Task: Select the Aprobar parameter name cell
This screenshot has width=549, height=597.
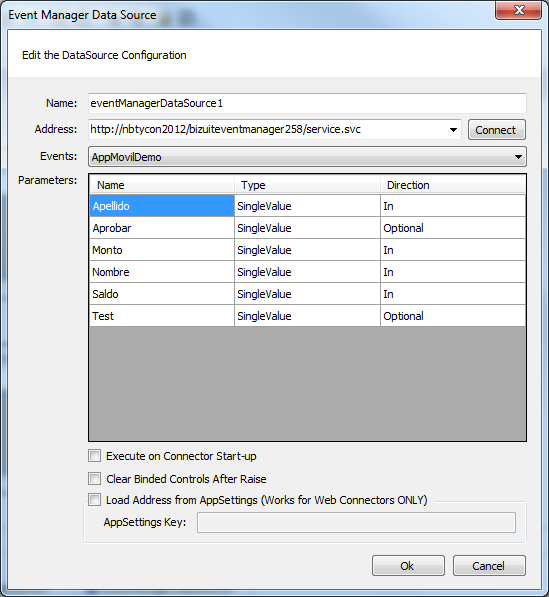Action: (162, 228)
